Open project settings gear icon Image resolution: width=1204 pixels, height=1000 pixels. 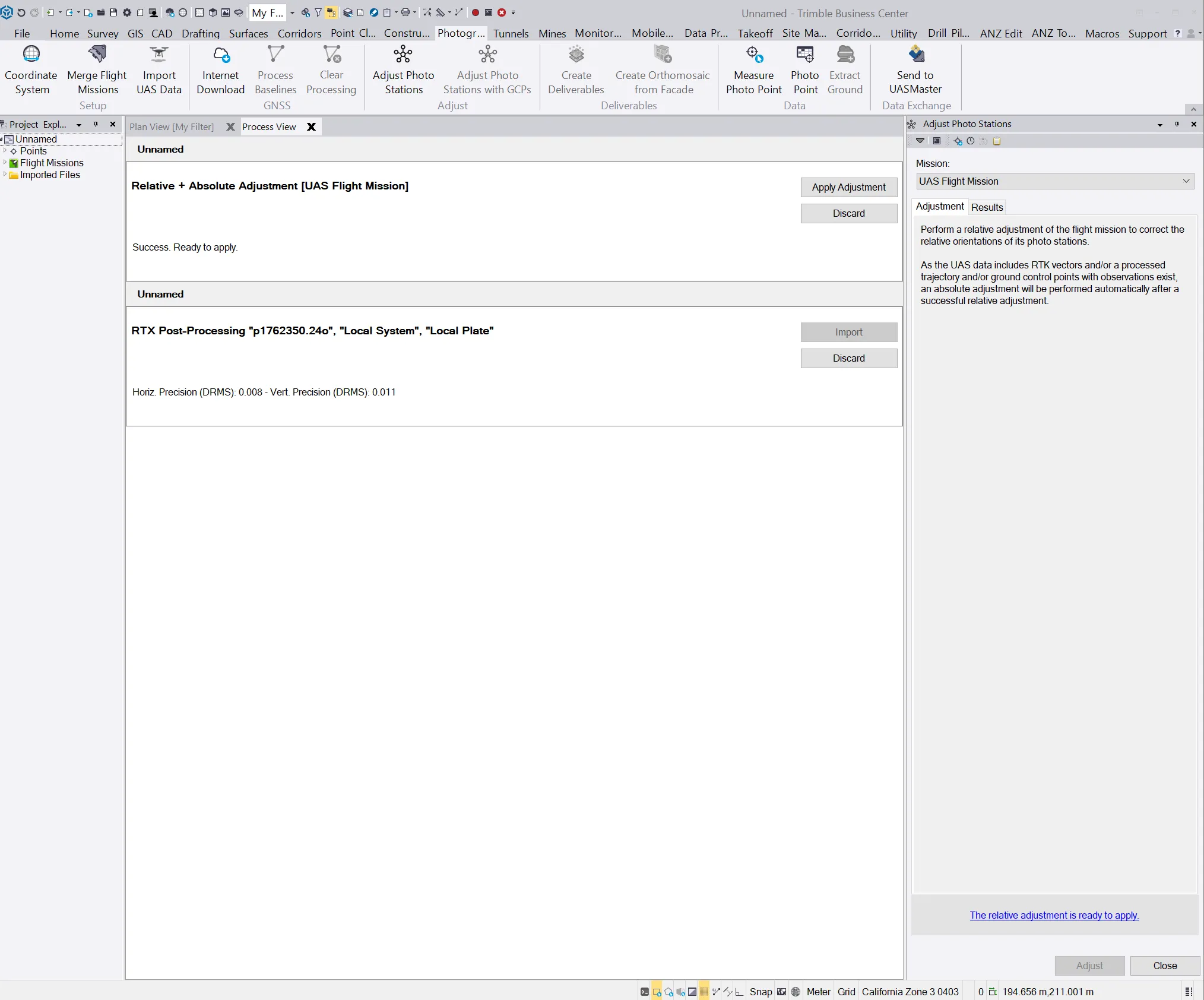pos(126,12)
